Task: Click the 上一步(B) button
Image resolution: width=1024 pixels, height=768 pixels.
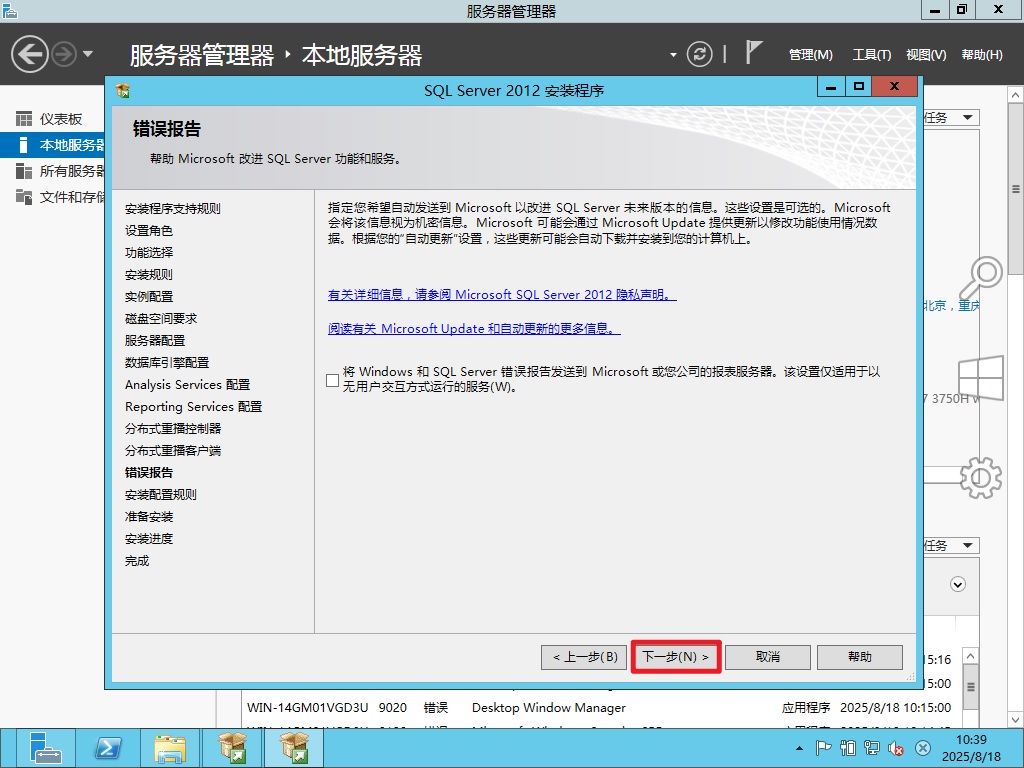Action: click(x=584, y=657)
